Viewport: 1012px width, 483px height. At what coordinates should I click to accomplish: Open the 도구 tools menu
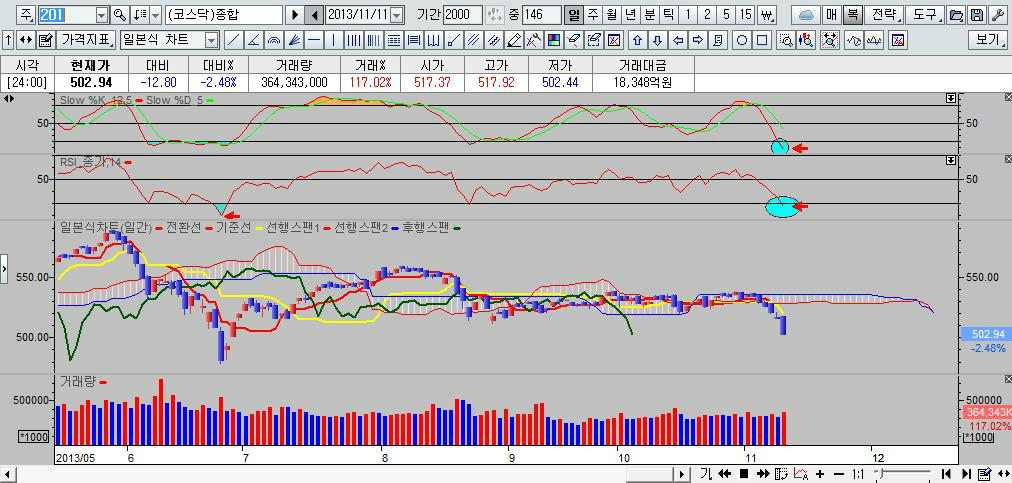tap(926, 15)
